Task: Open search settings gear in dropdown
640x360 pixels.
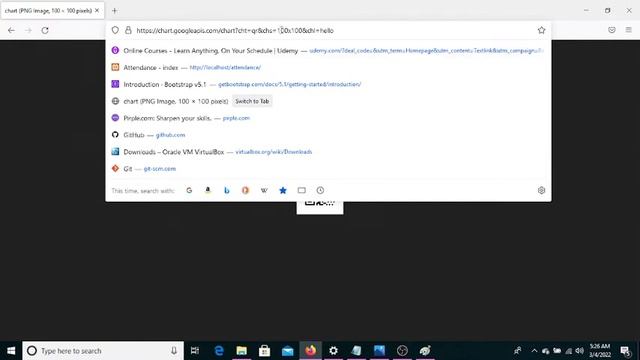Action: [541, 190]
